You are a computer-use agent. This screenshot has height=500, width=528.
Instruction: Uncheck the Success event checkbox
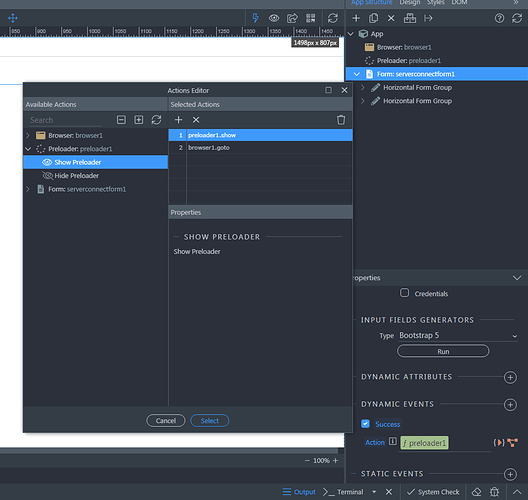click(x=365, y=424)
